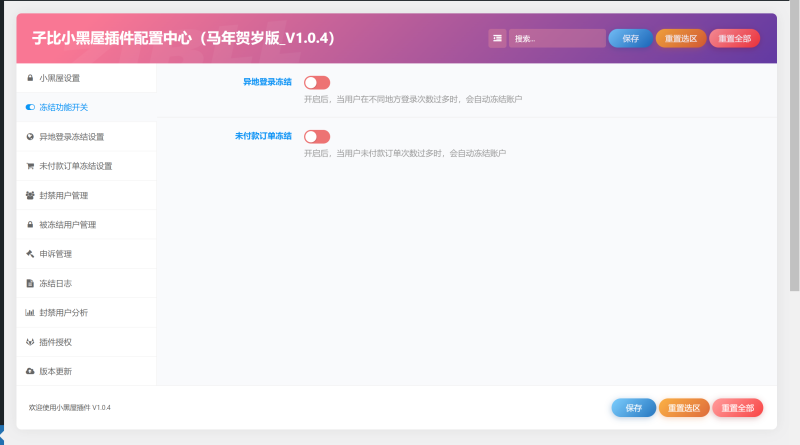800x445 pixels.
Task: Click the bottom 重置选区 button
Action: (684, 408)
